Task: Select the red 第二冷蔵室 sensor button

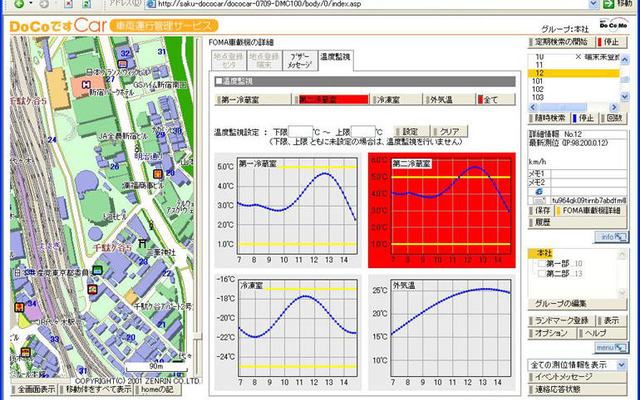Action: point(331,99)
